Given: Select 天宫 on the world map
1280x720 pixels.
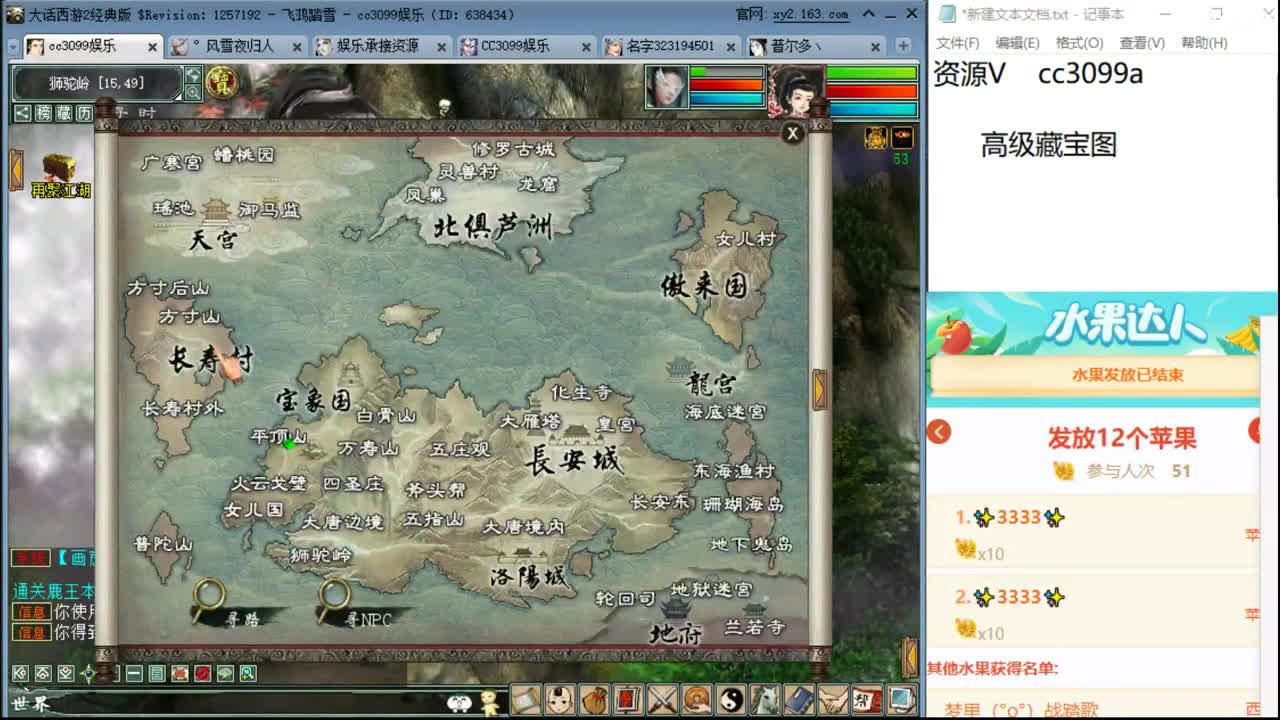Looking at the screenshot, I should point(213,240).
